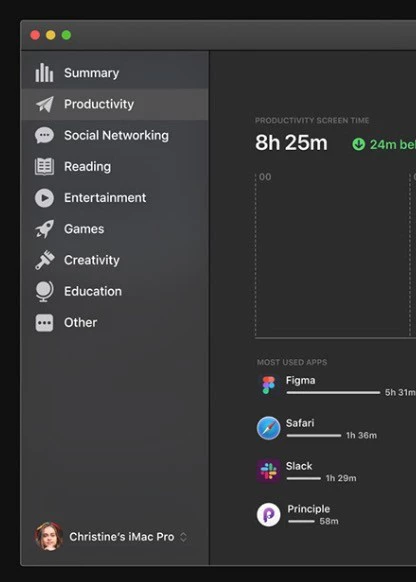
Task: Click the Creativity paintbrush icon
Action: point(45,260)
